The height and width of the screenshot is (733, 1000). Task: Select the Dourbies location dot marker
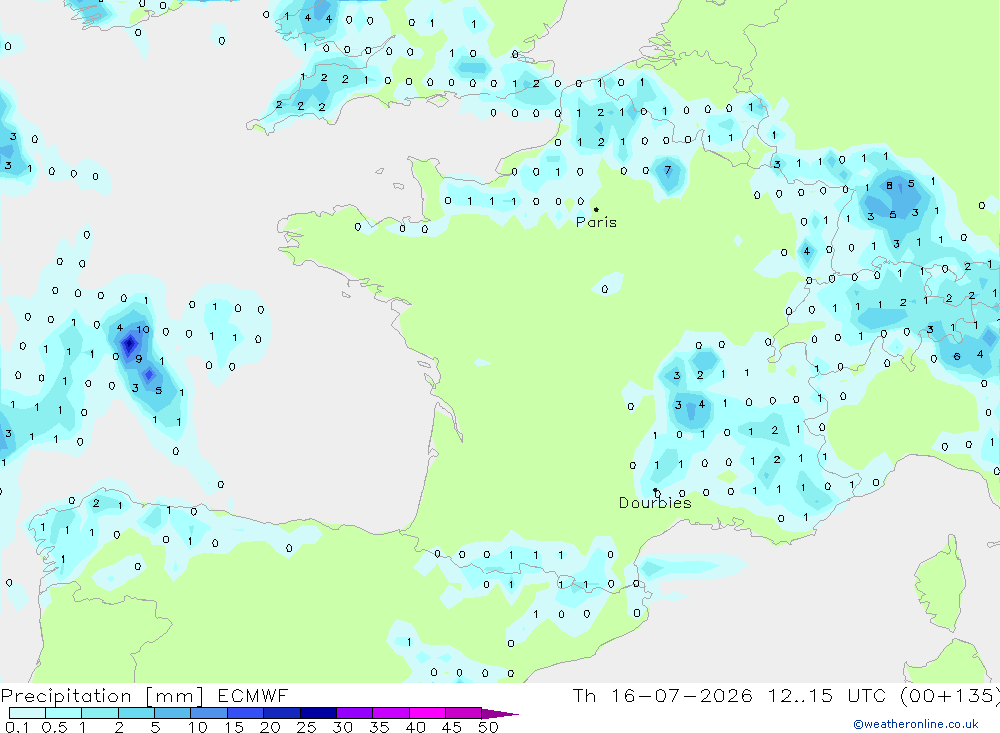[x=655, y=490]
